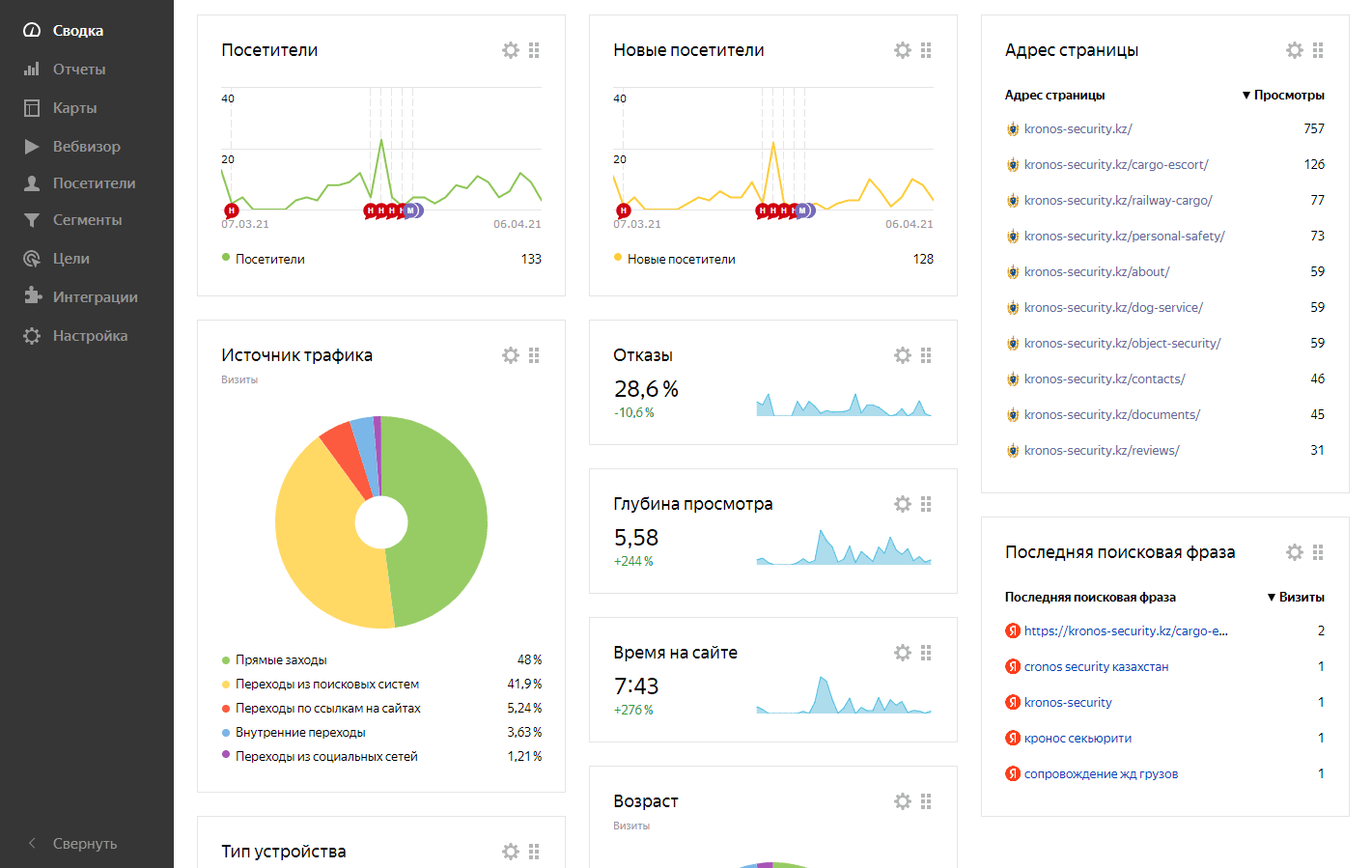This screenshot has width=1372, height=868.
Task: Click Переходы из социальных сетей legend entry
Action: point(326,756)
